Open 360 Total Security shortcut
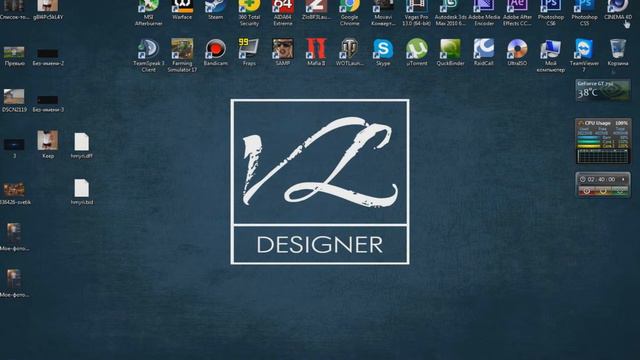Image resolution: width=640 pixels, height=360 pixels. (249, 13)
